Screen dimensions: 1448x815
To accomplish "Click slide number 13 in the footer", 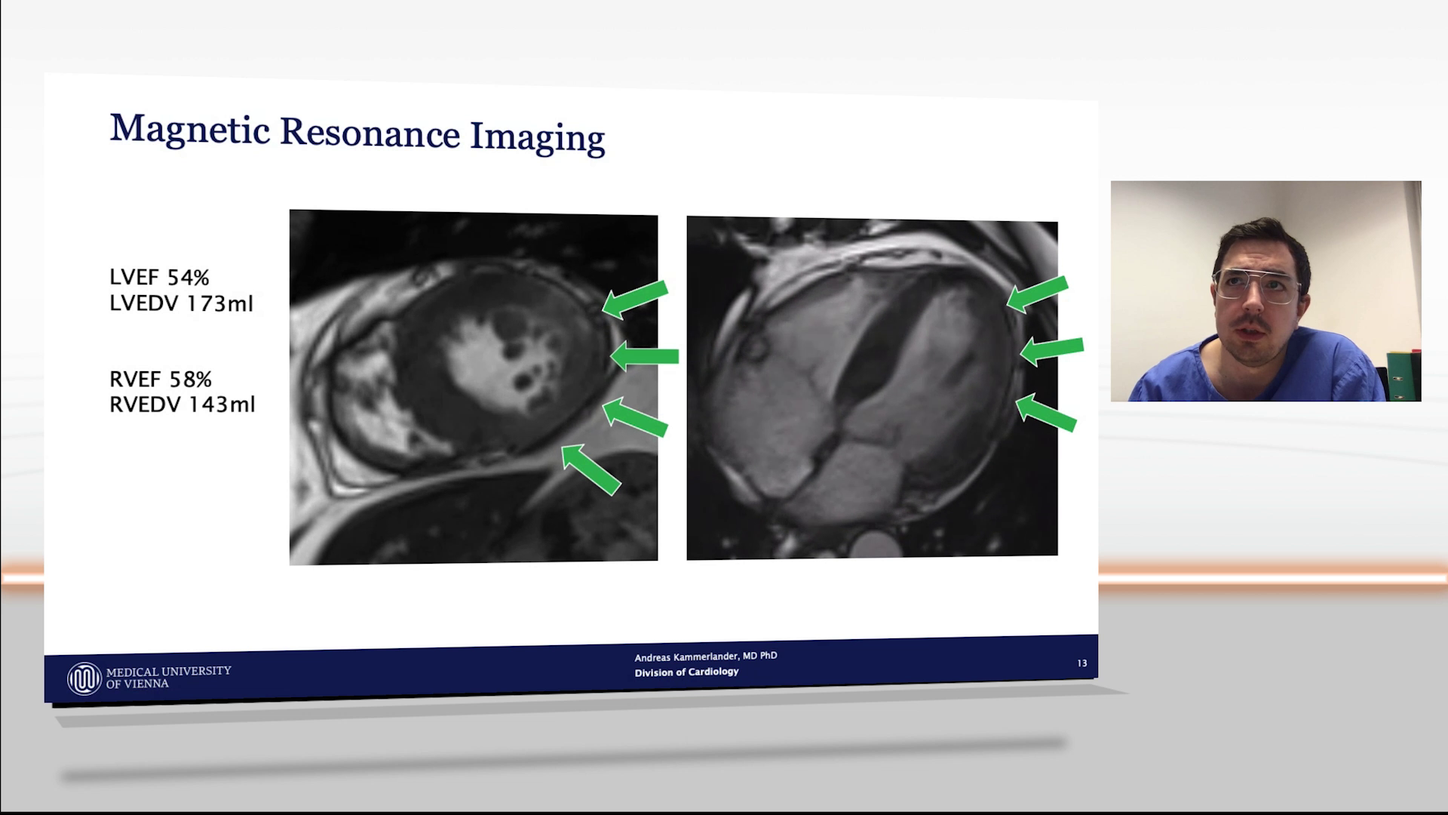I will click(x=1081, y=663).
